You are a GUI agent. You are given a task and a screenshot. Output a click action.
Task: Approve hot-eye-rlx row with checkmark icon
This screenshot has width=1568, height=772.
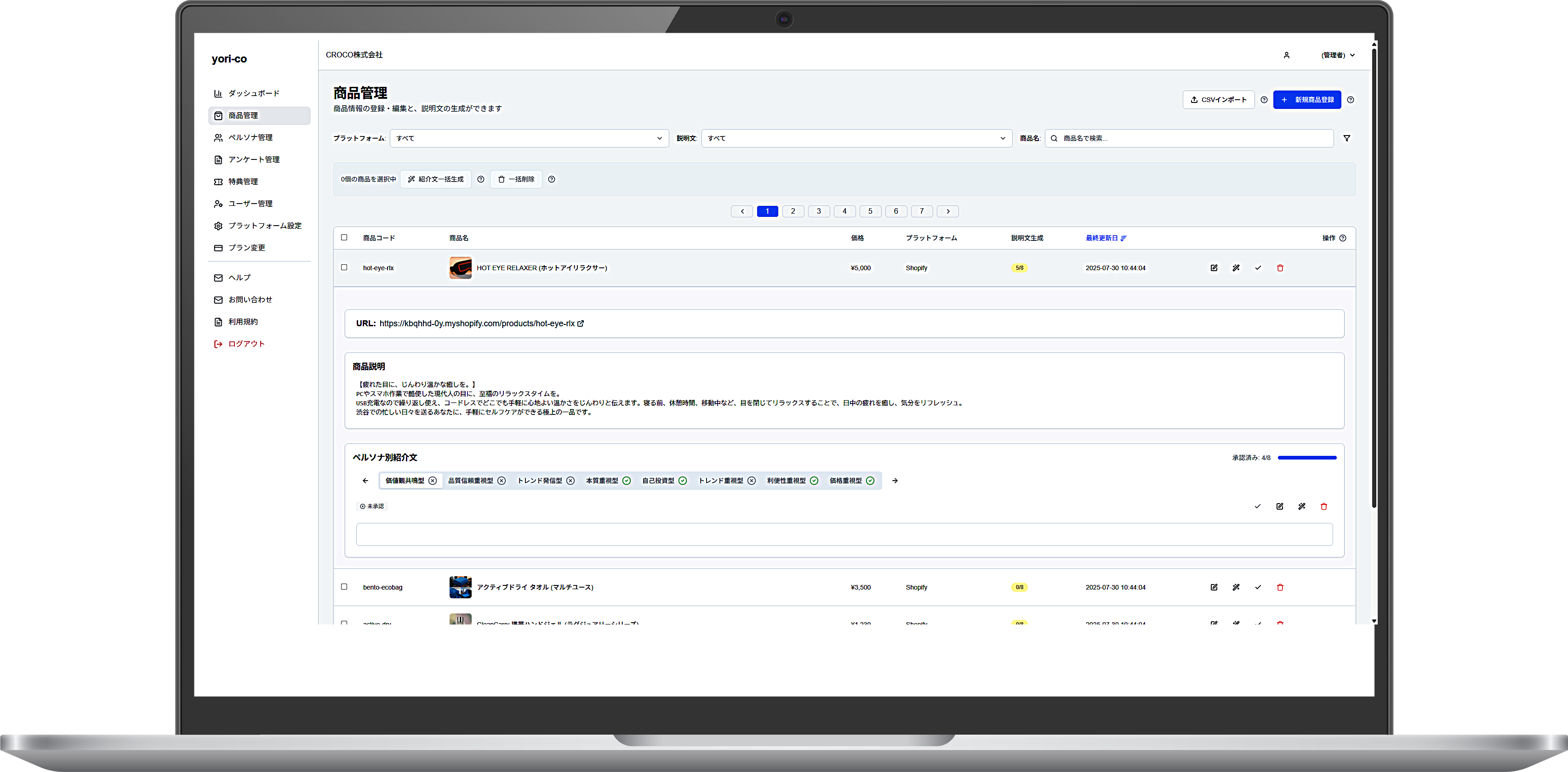point(1258,268)
